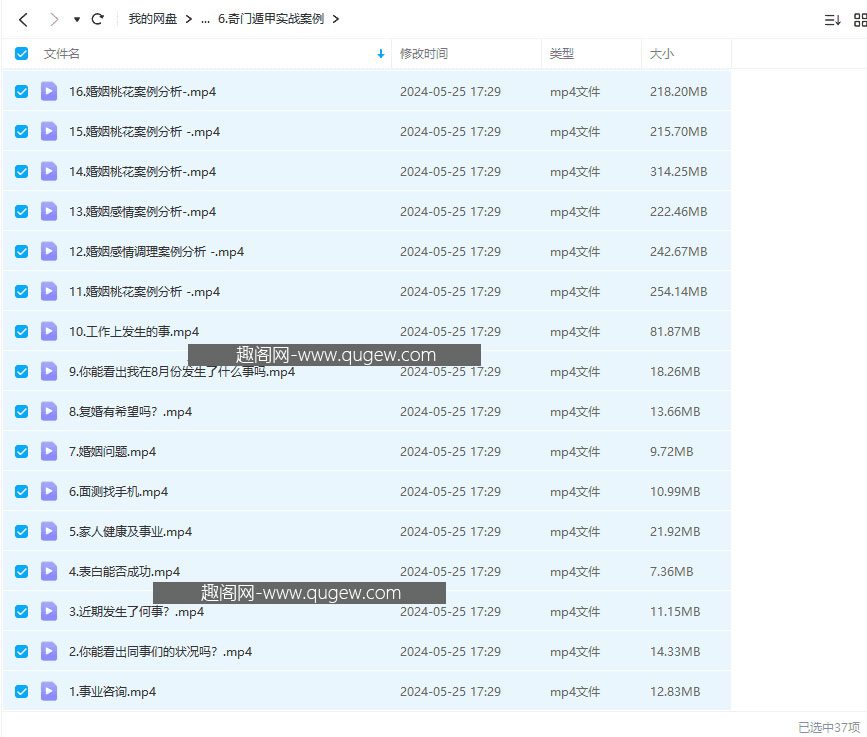Open file 7.婚姻问题.mp4

[x=112, y=451]
